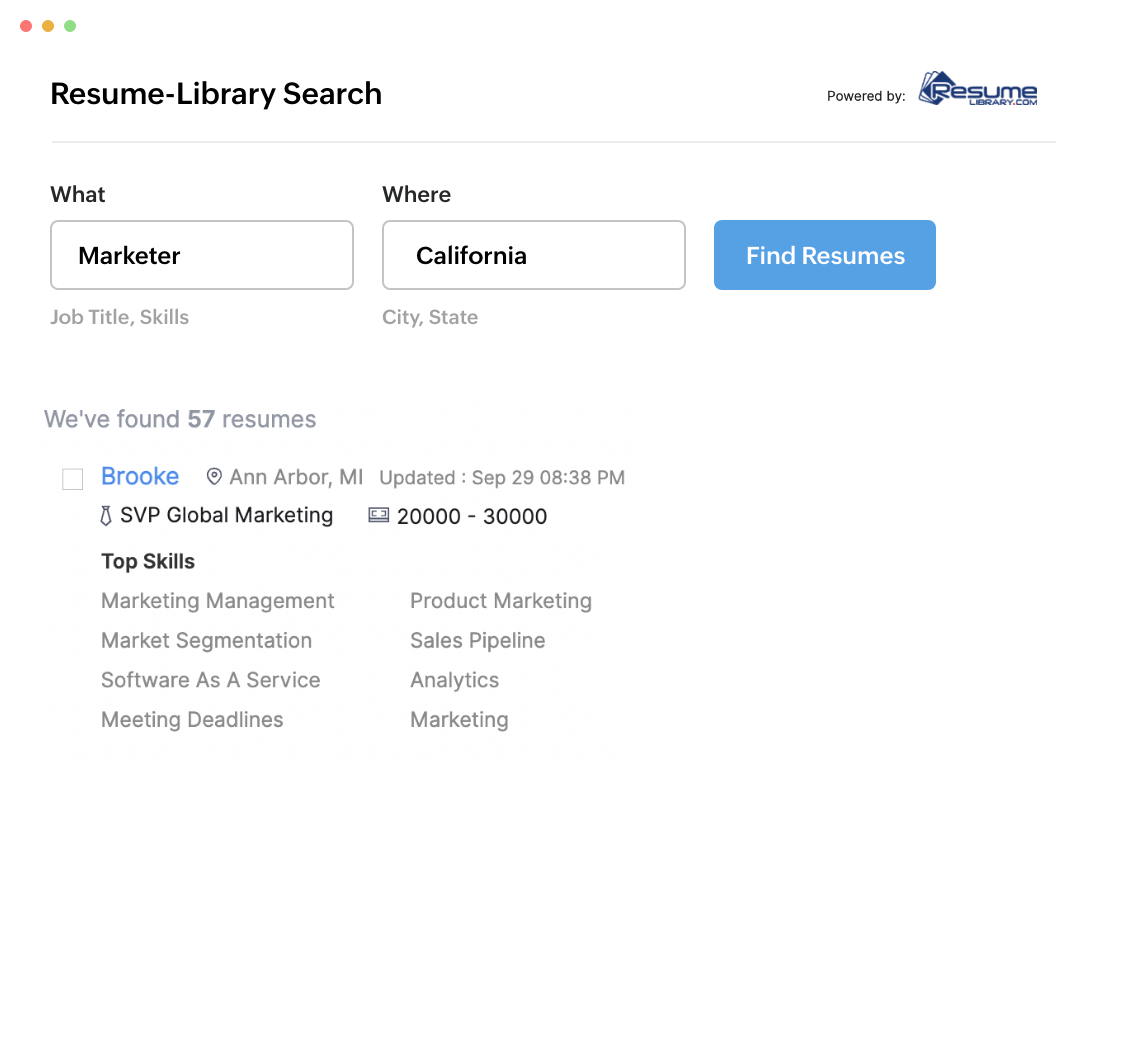Click the red close window dot
Screen dimensions: 1130x1056
[25, 26]
